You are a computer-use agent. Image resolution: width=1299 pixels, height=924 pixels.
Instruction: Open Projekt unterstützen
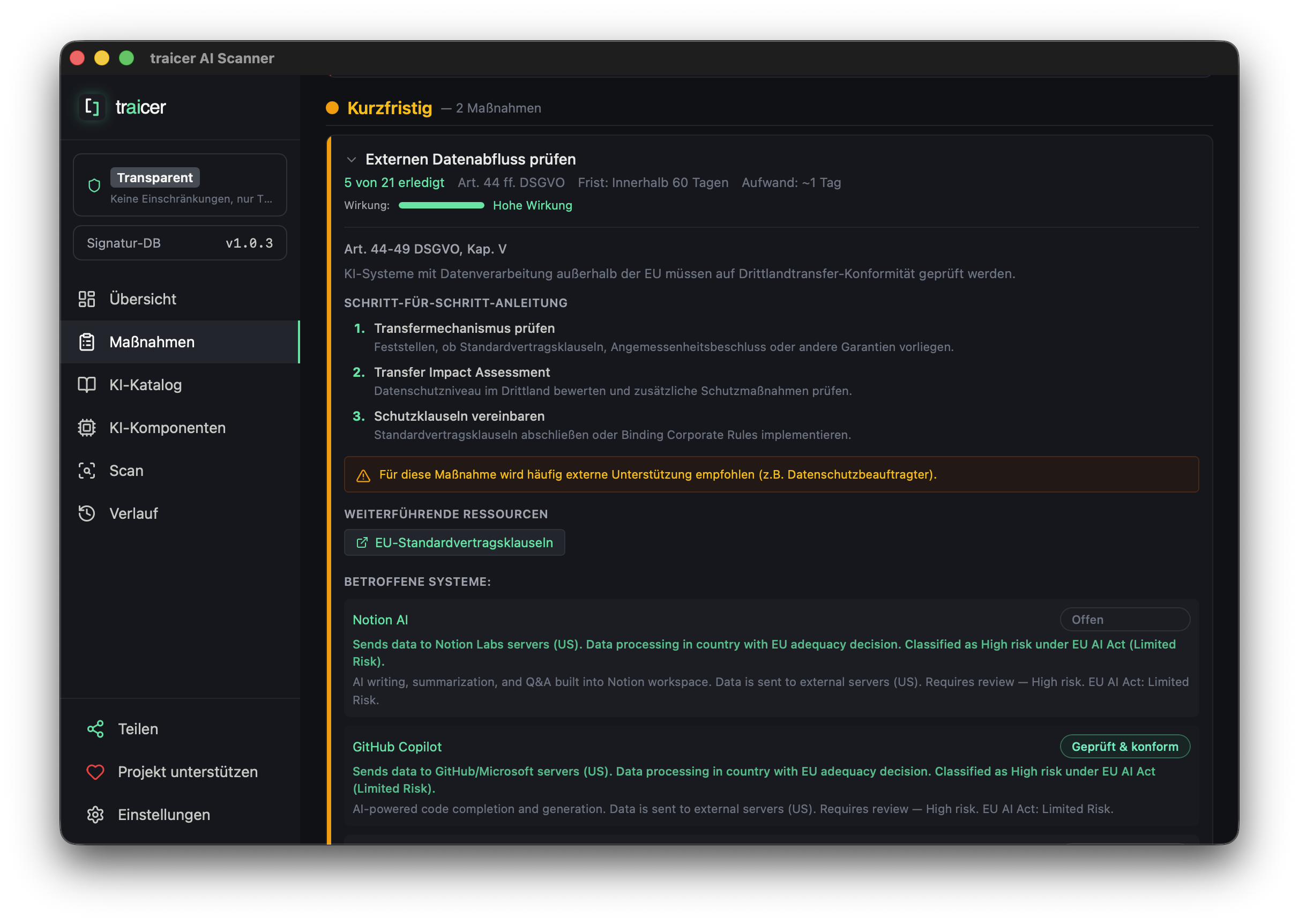pyautogui.click(x=180, y=772)
